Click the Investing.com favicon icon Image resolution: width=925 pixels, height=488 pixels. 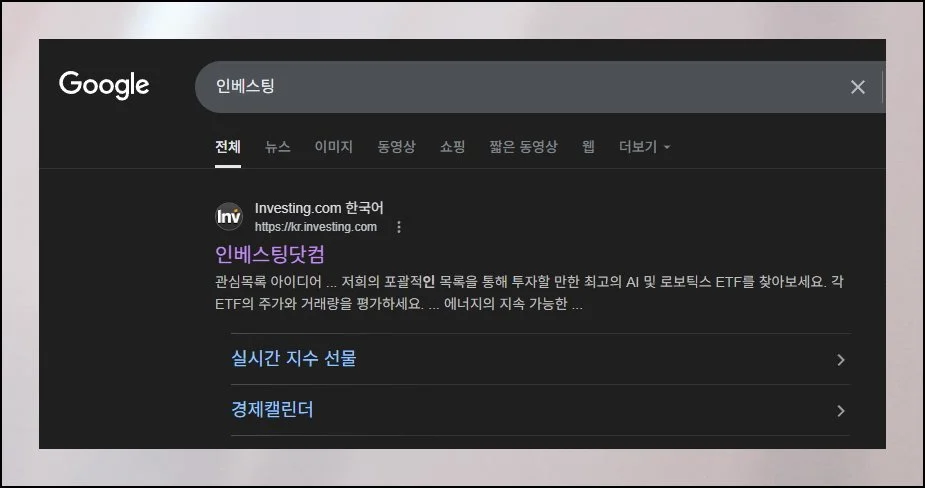click(229, 216)
